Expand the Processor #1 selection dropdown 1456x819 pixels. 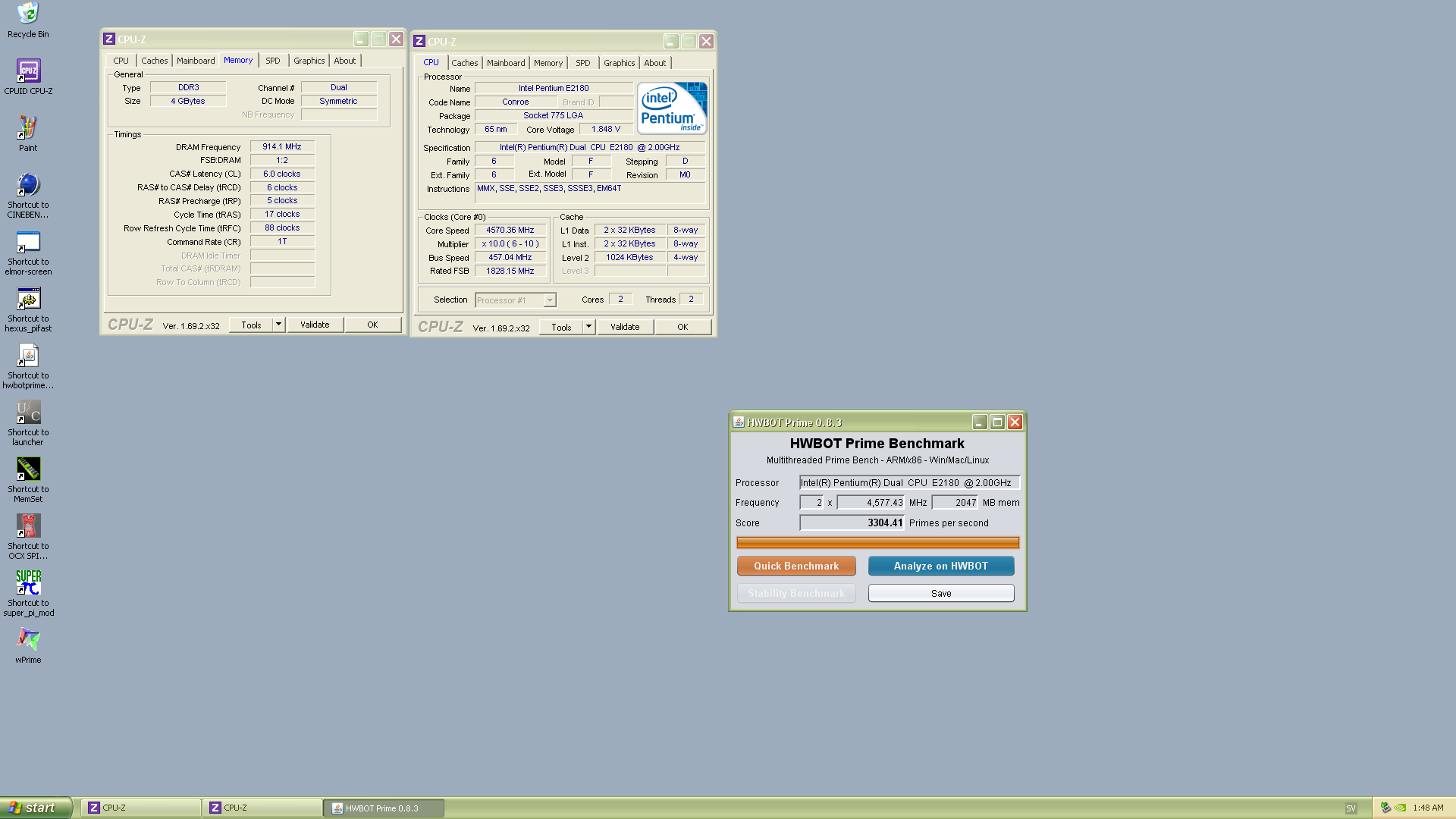[x=550, y=300]
